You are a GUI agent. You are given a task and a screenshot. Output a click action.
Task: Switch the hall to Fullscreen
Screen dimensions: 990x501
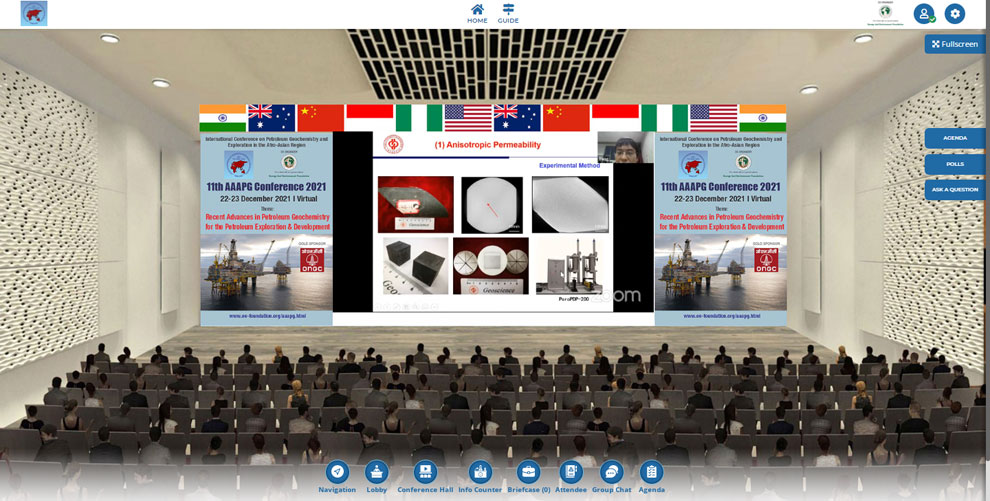tap(955, 44)
